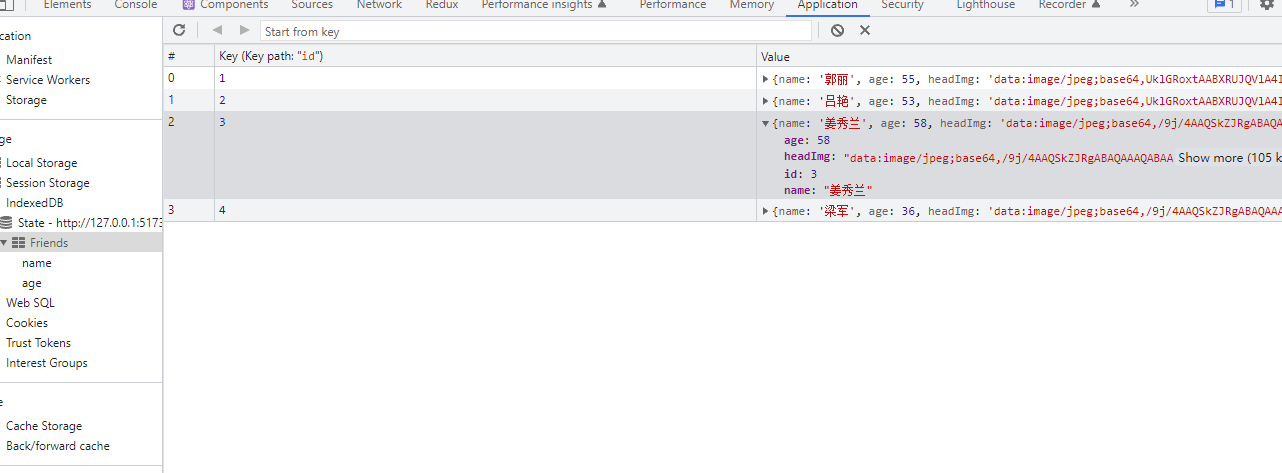This screenshot has width=1282, height=473.
Task: Click the delete selected record X icon
Action: pyautogui.click(x=865, y=30)
